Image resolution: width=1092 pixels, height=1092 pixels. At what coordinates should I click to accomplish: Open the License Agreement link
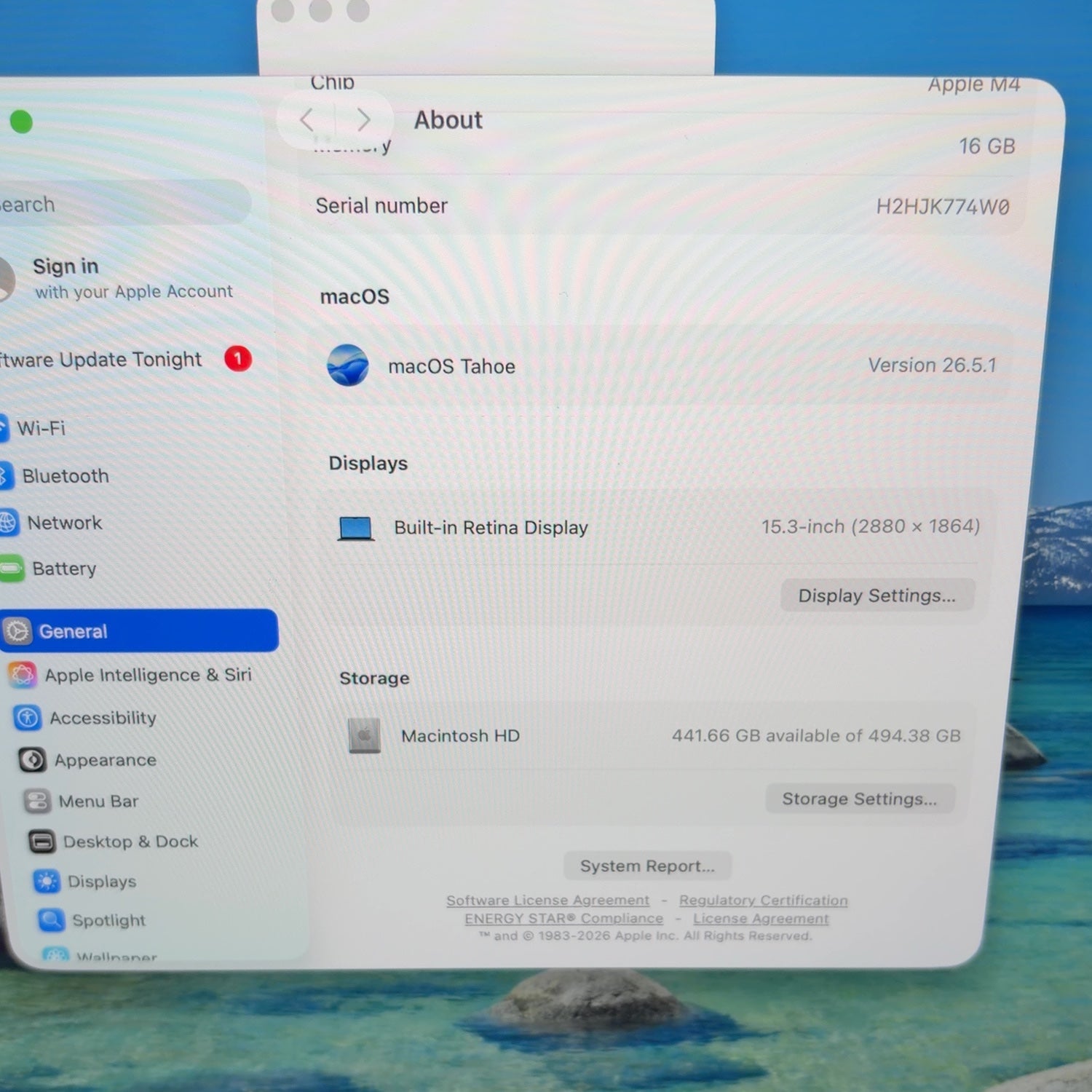pyautogui.click(x=761, y=919)
